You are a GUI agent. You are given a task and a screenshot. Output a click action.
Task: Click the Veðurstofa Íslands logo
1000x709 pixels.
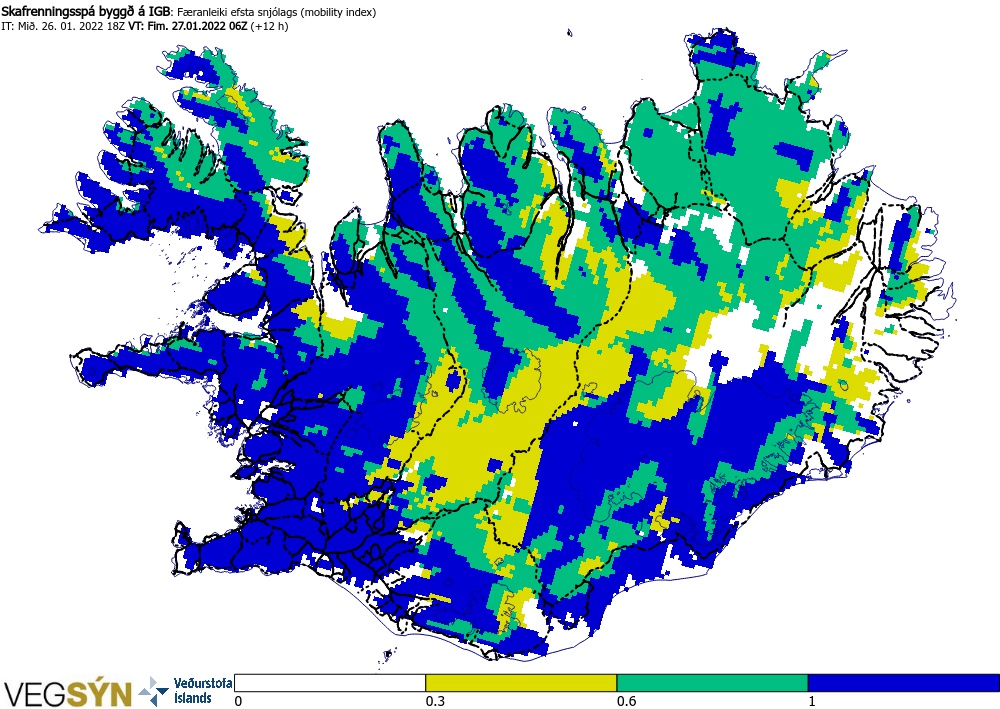185,691
